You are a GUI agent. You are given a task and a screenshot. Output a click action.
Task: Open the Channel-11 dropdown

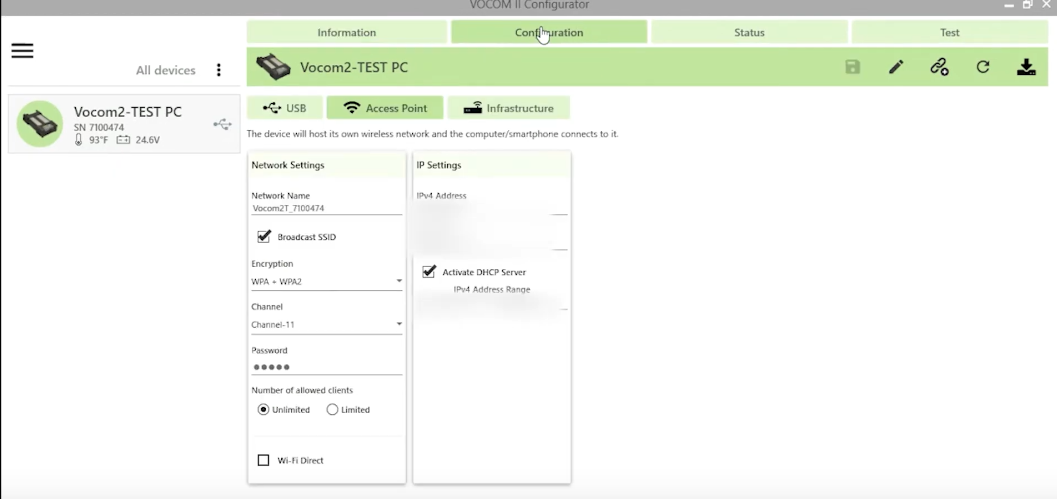point(326,324)
